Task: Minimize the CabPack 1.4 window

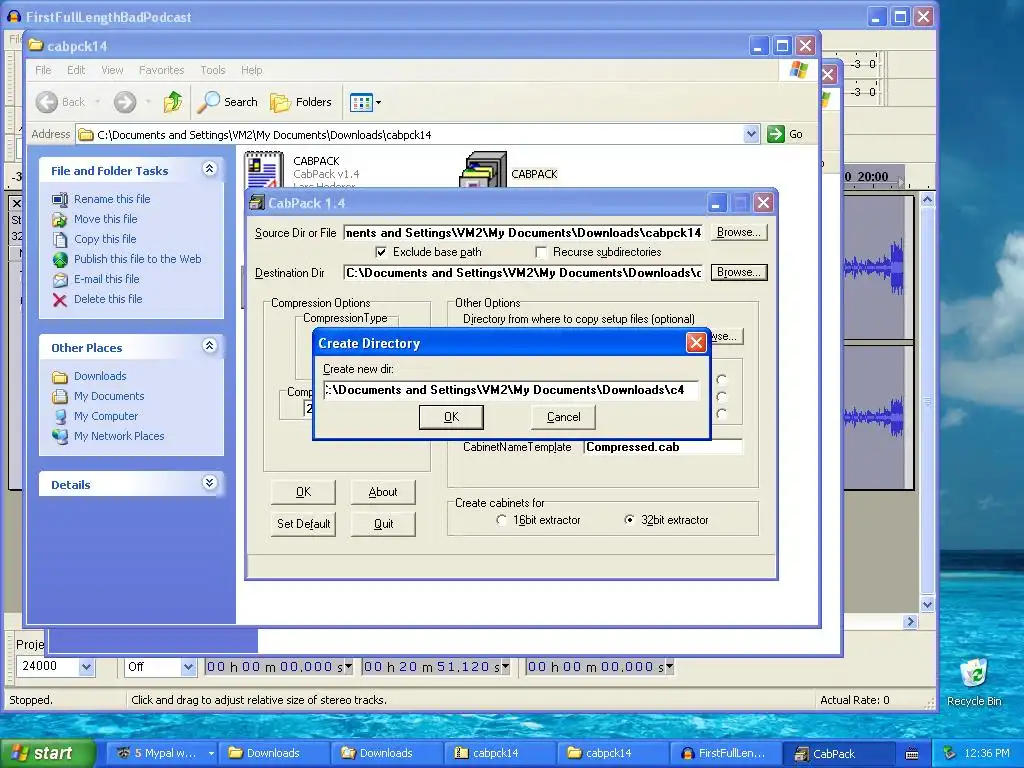Action: click(716, 203)
